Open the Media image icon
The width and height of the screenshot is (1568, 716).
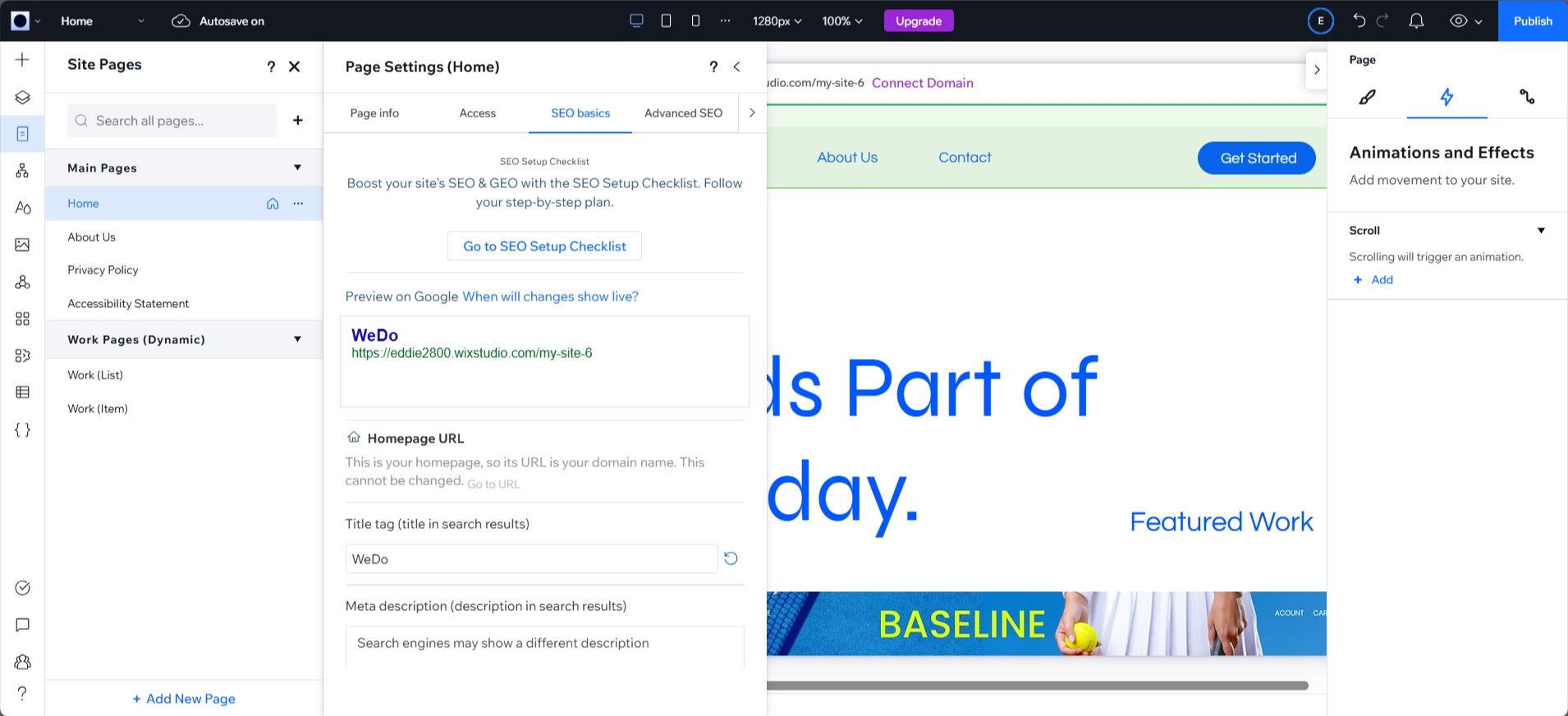pos(22,245)
